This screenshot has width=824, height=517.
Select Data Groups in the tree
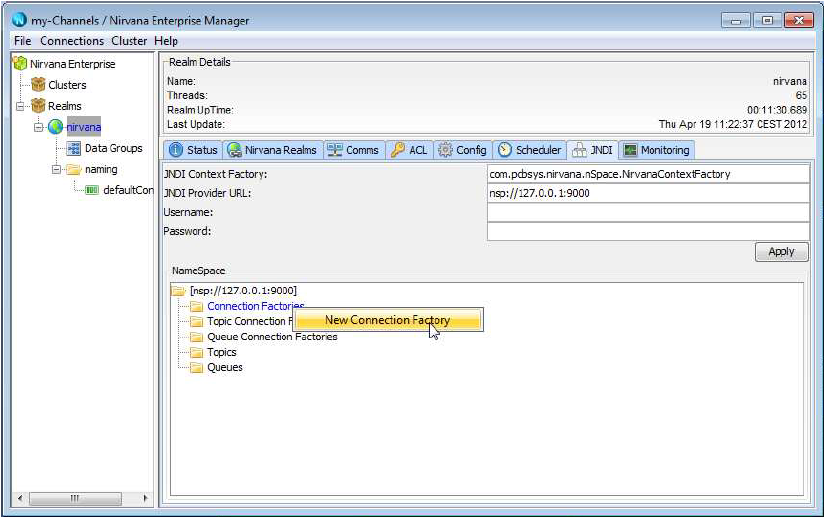click(114, 148)
